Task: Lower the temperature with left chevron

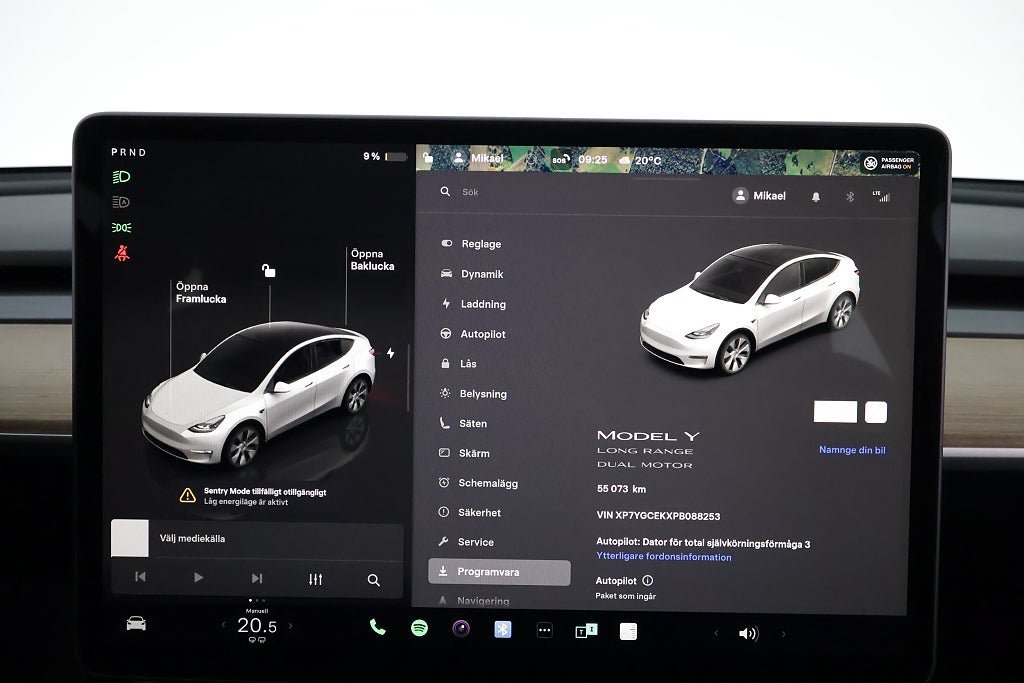Action: click(224, 625)
